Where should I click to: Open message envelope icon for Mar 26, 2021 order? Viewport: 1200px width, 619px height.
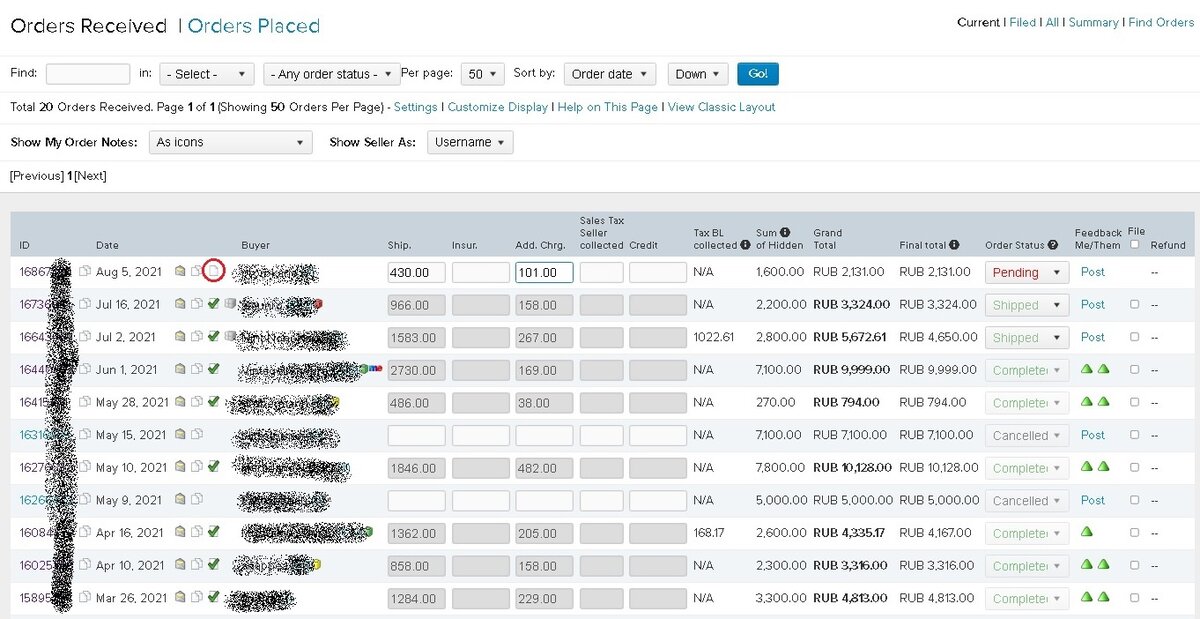click(x=180, y=598)
